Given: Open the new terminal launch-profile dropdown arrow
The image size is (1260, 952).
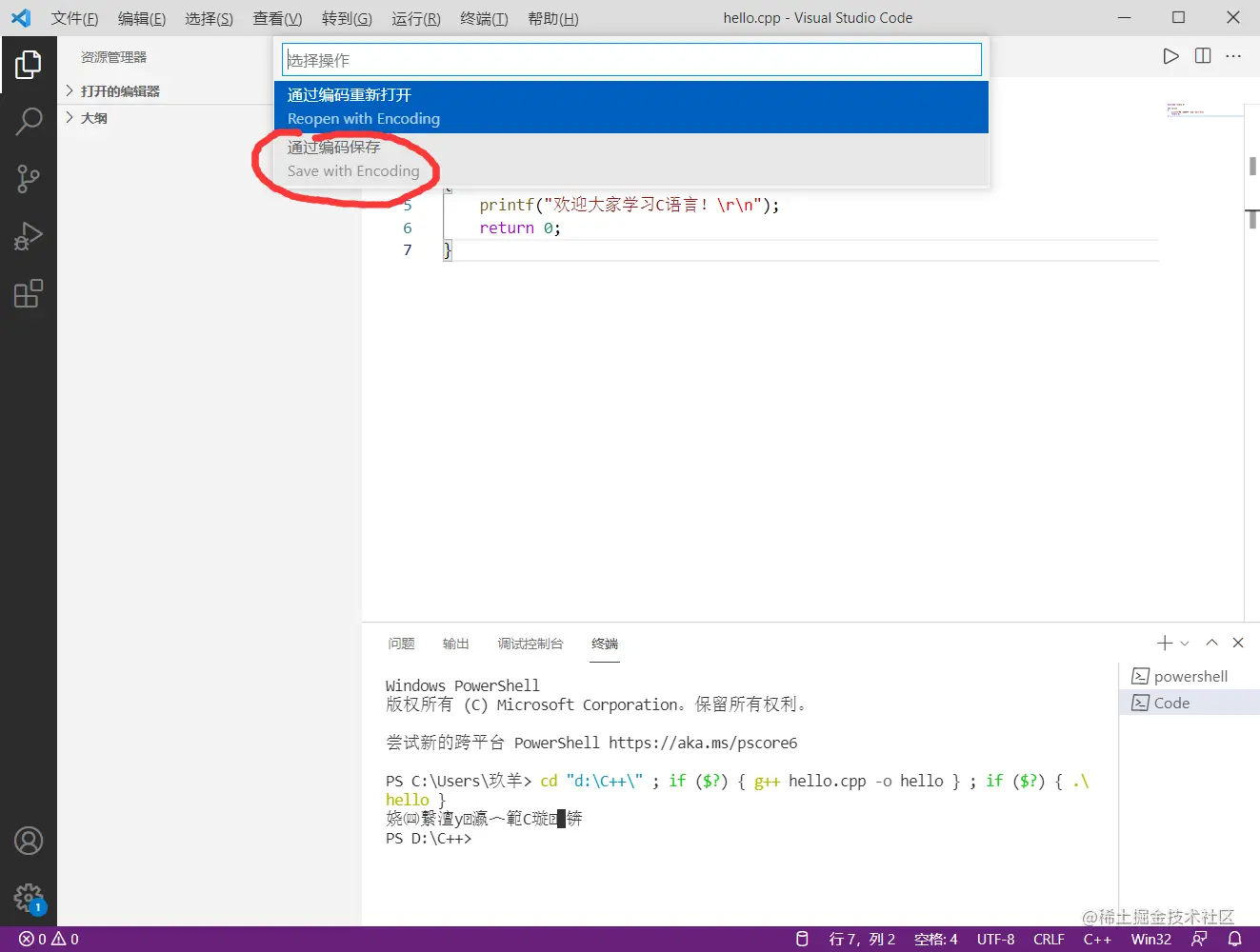Looking at the screenshot, I should (x=1185, y=644).
